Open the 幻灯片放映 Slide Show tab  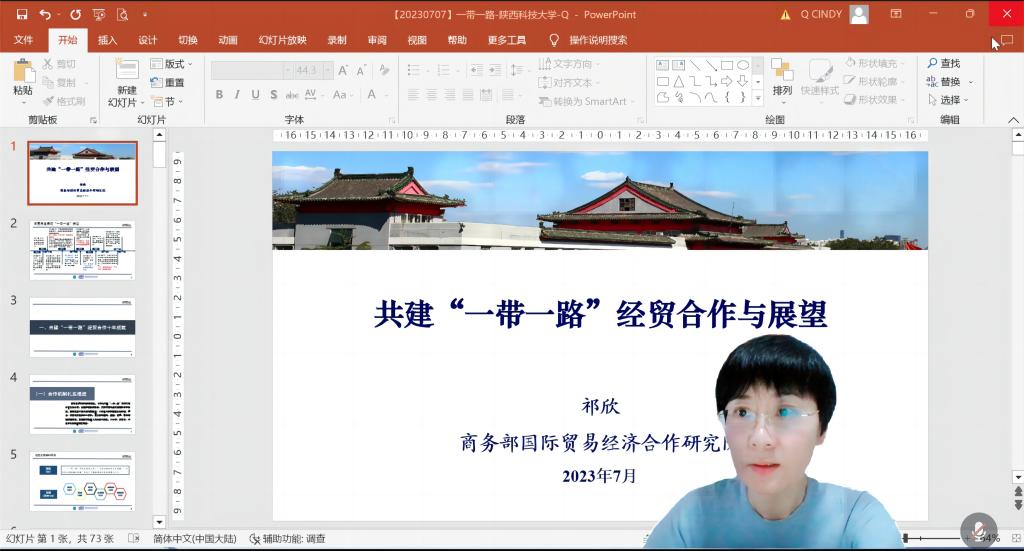(282, 40)
